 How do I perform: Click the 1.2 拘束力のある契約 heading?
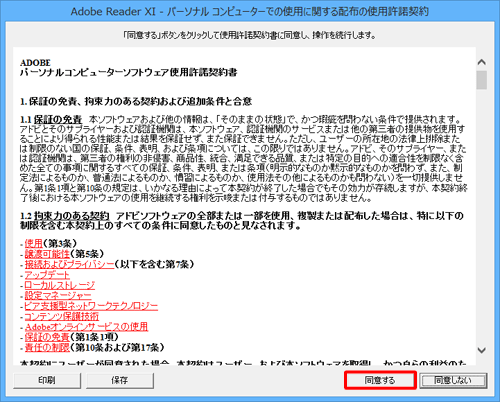tap(64, 216)
